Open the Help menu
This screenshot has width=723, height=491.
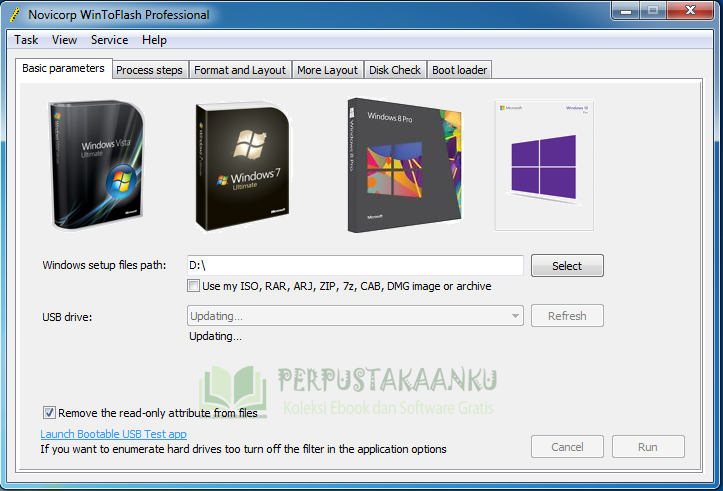point(154,40)
